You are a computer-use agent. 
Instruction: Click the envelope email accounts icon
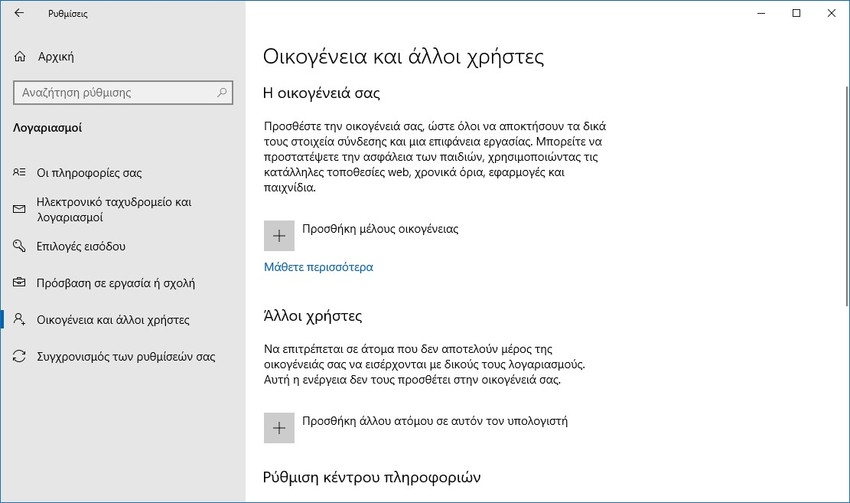pos(19,209)
